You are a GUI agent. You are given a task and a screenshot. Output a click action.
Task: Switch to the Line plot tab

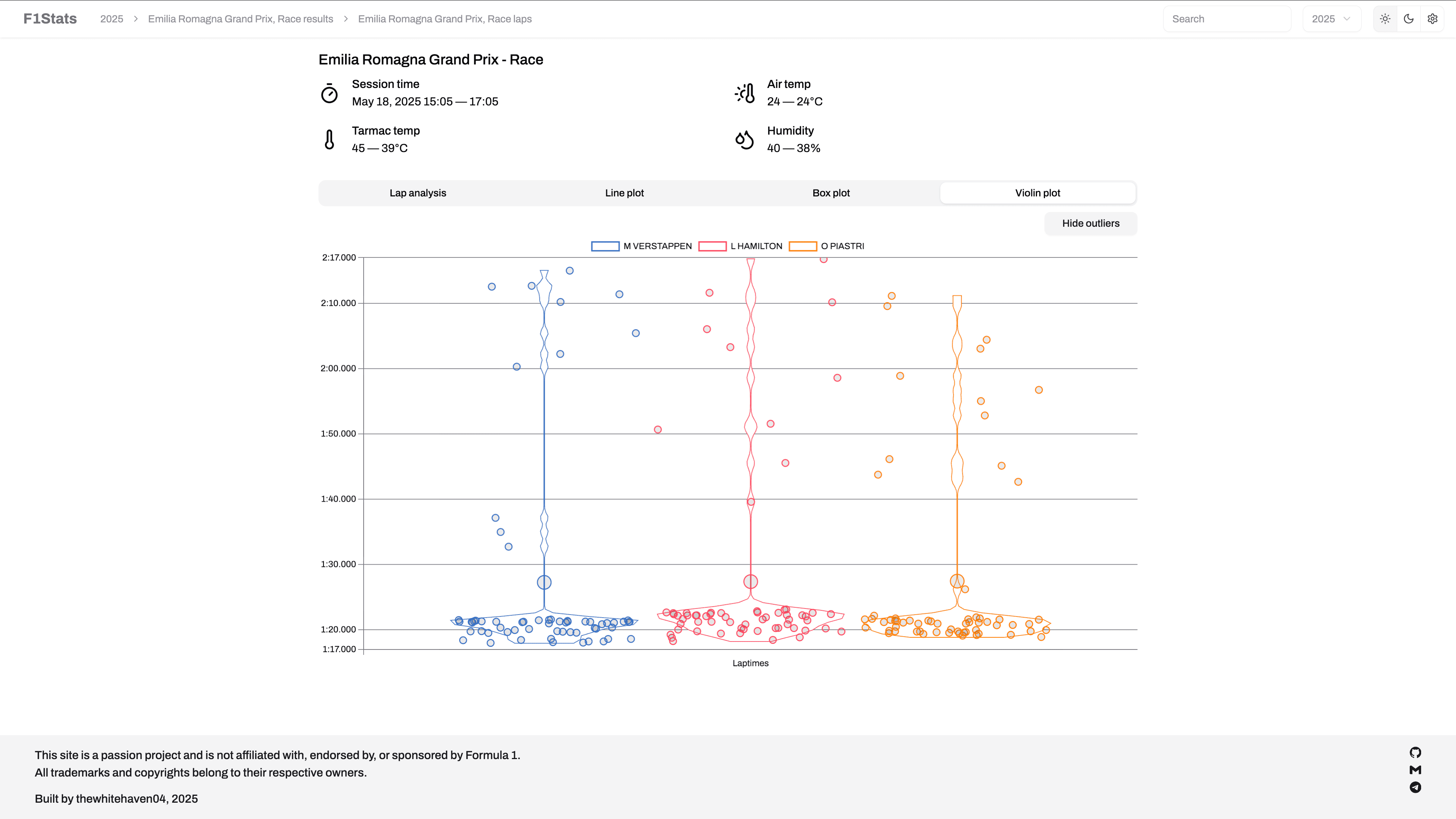coord(624,193)
